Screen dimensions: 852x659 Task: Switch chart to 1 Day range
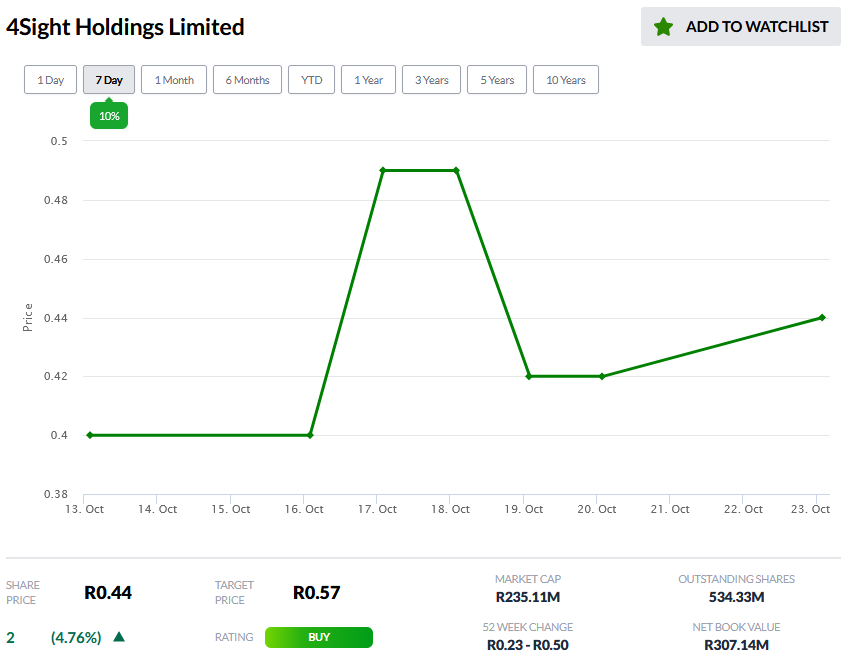pyautogui.click(x=51, y=80)
